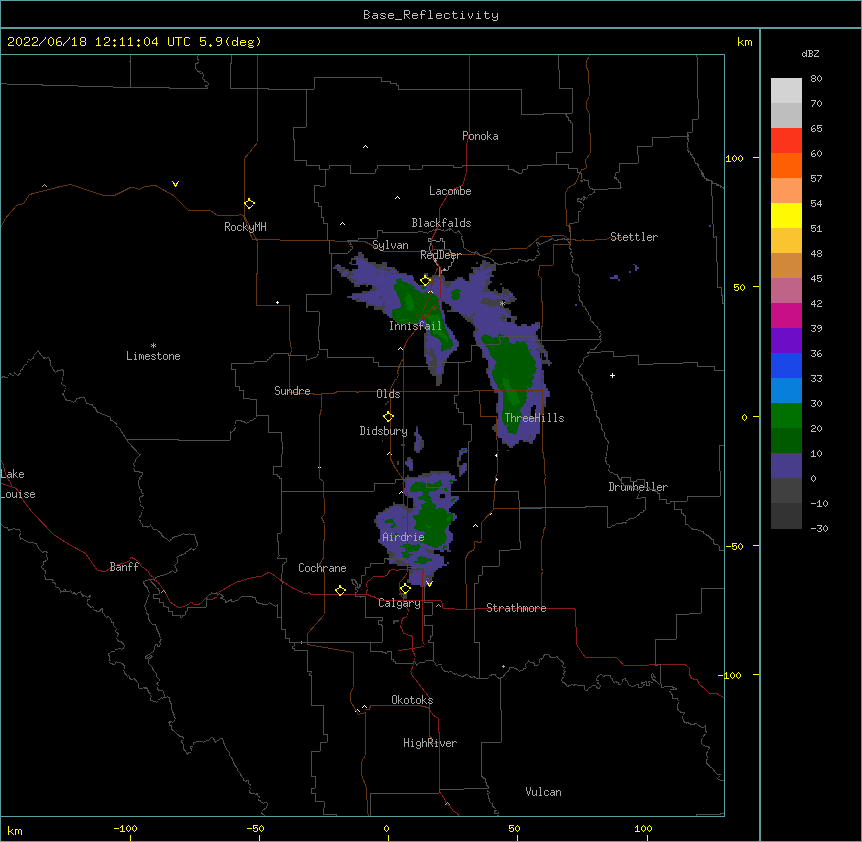Click the asterisk marker above Limestone
Screen dimensions: 862x842
153,346
